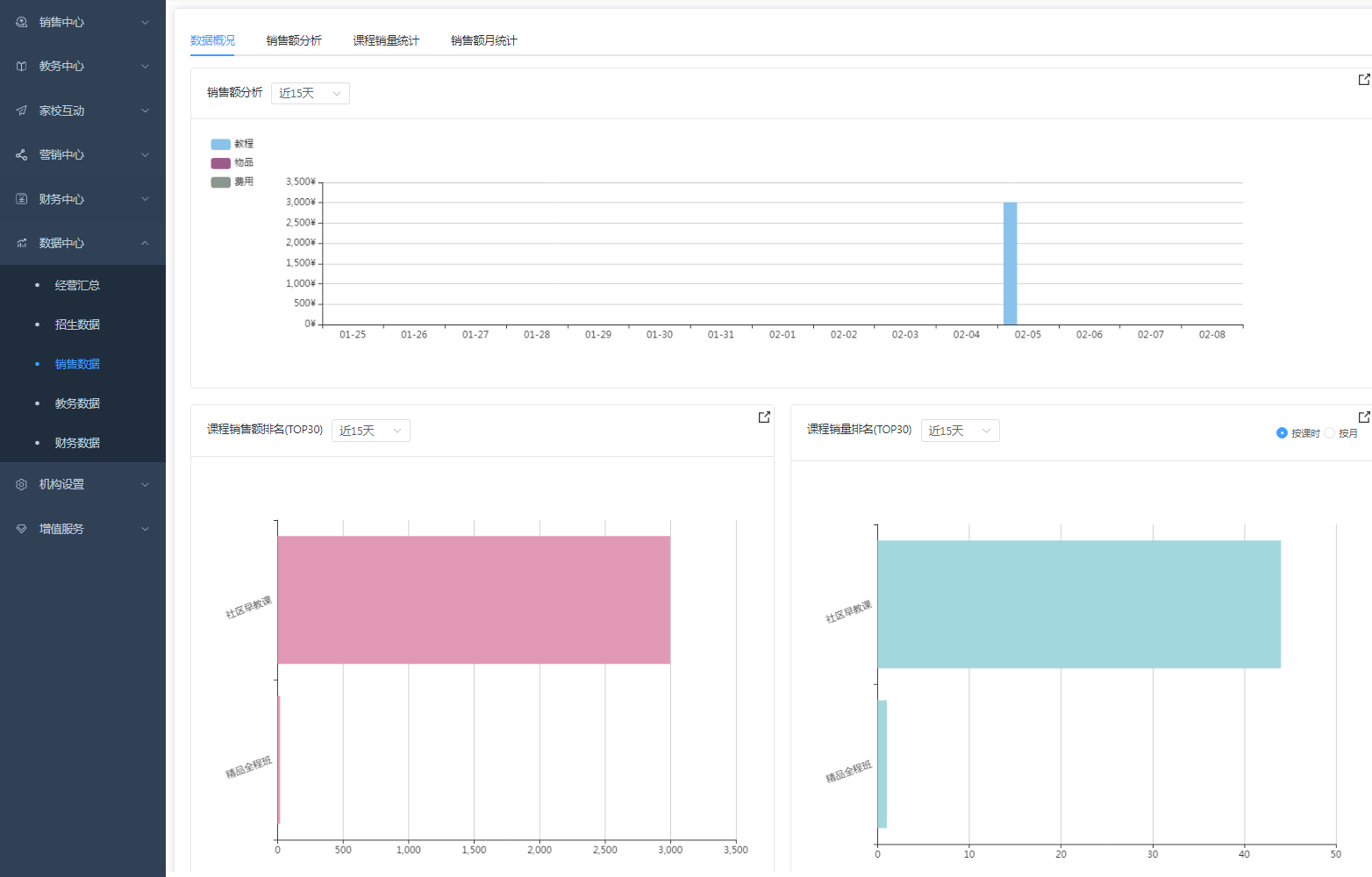Click the 销售中心 sidebar icon
This screenshot has height=877, width=1372.
click(x=21, y=22)
